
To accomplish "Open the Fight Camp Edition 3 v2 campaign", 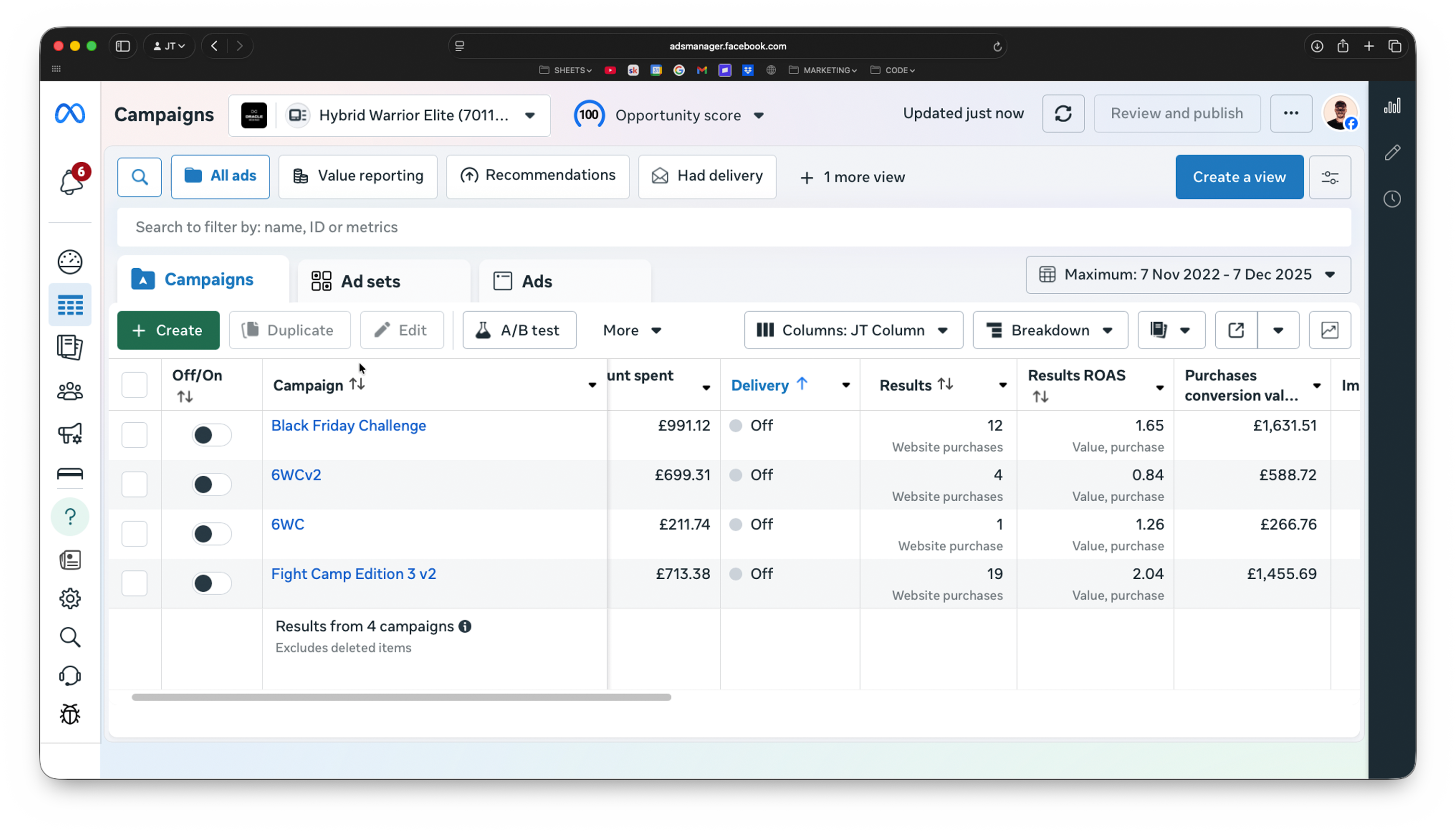I will pos(353,574).
